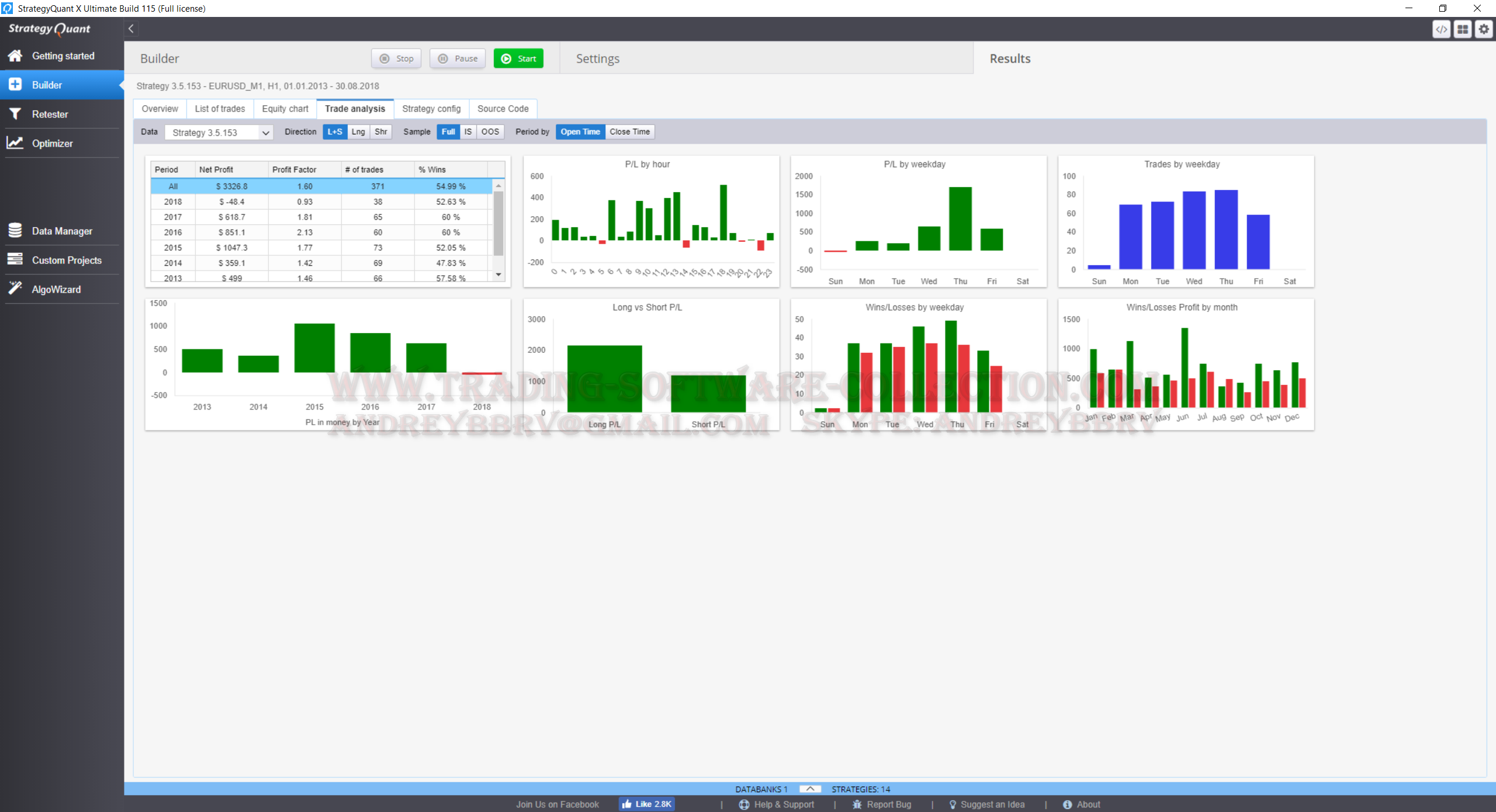The image size is (1496, 812).
Task: Expand the databanks panel arrow in status bar
Action: [x=810, y=789]
